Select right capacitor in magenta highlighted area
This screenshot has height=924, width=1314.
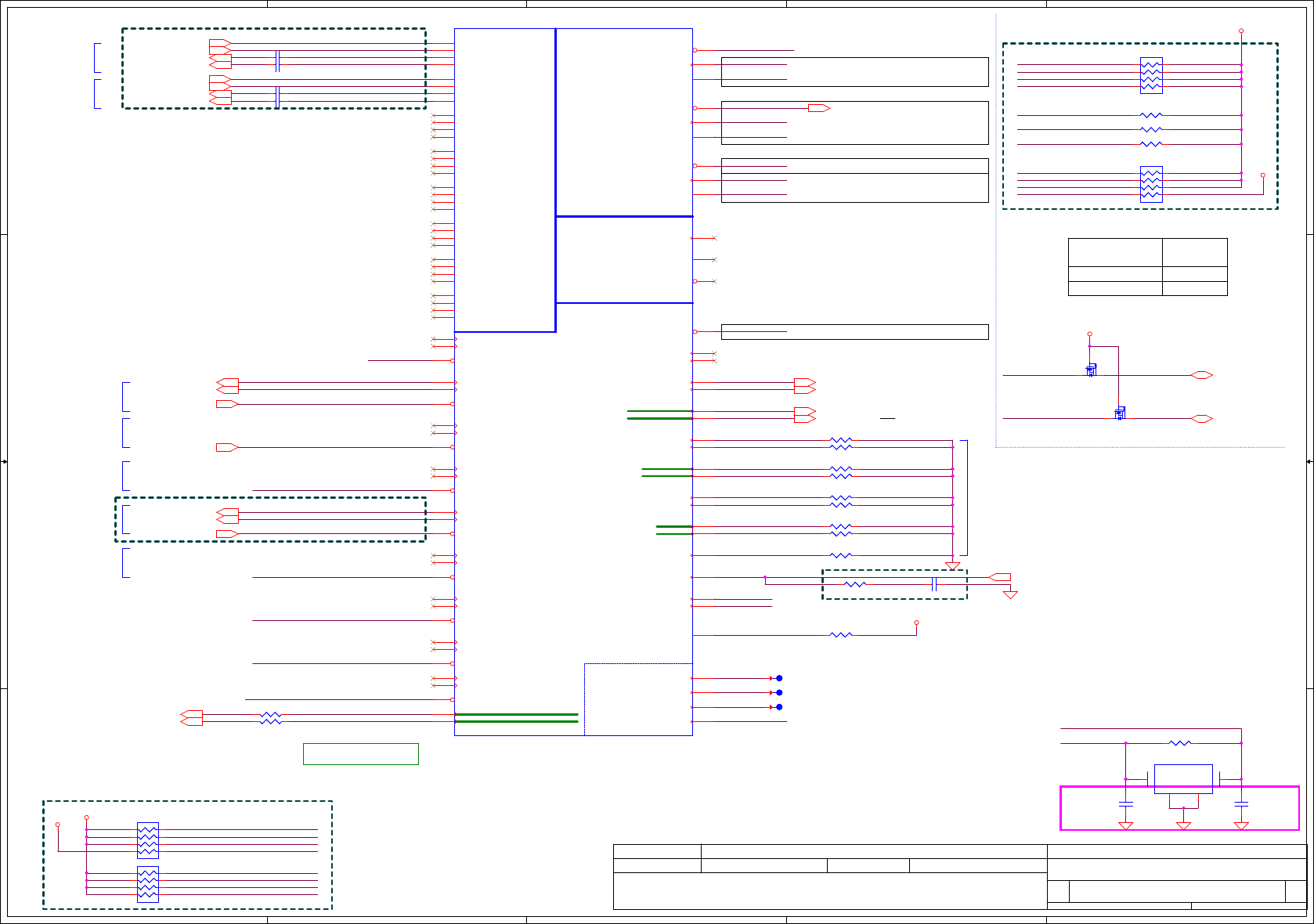coord(1241,803)
